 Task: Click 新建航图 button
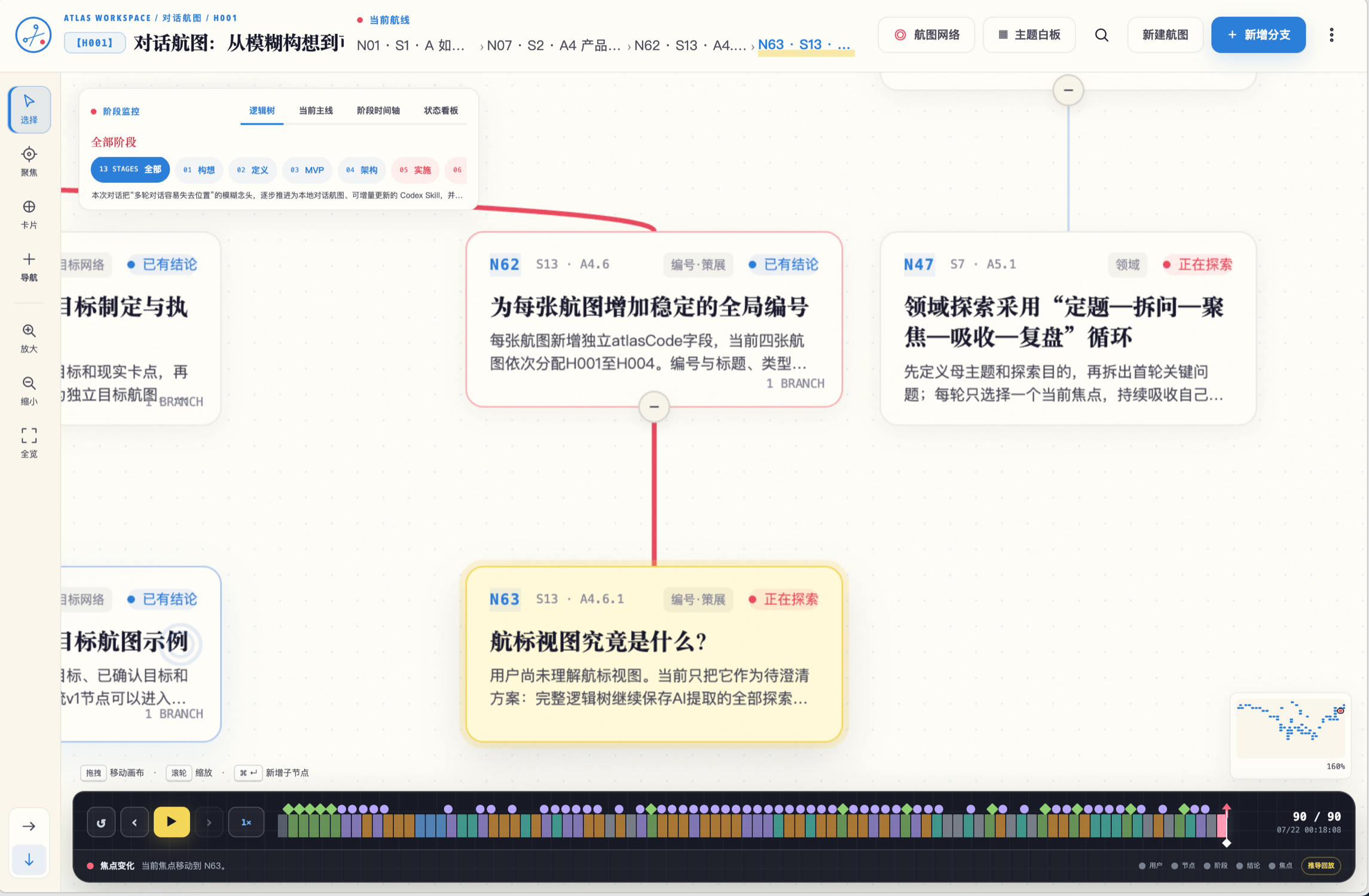tap(1165, 35)
